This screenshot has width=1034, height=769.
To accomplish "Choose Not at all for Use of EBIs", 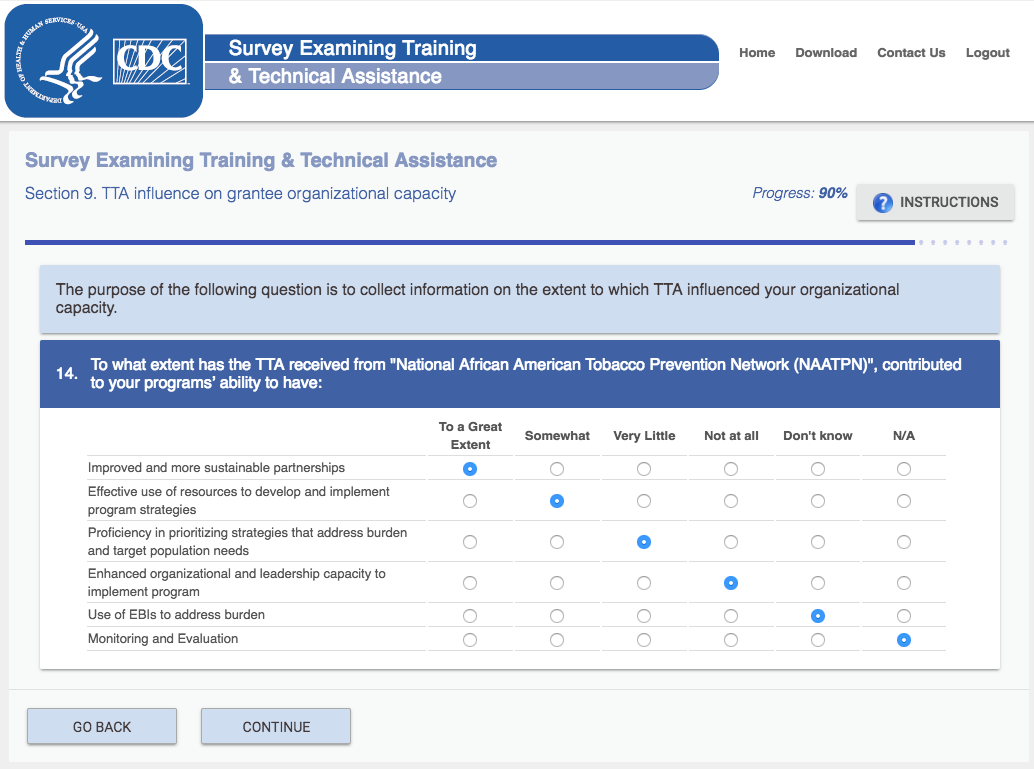I will (x=731, y=616).
